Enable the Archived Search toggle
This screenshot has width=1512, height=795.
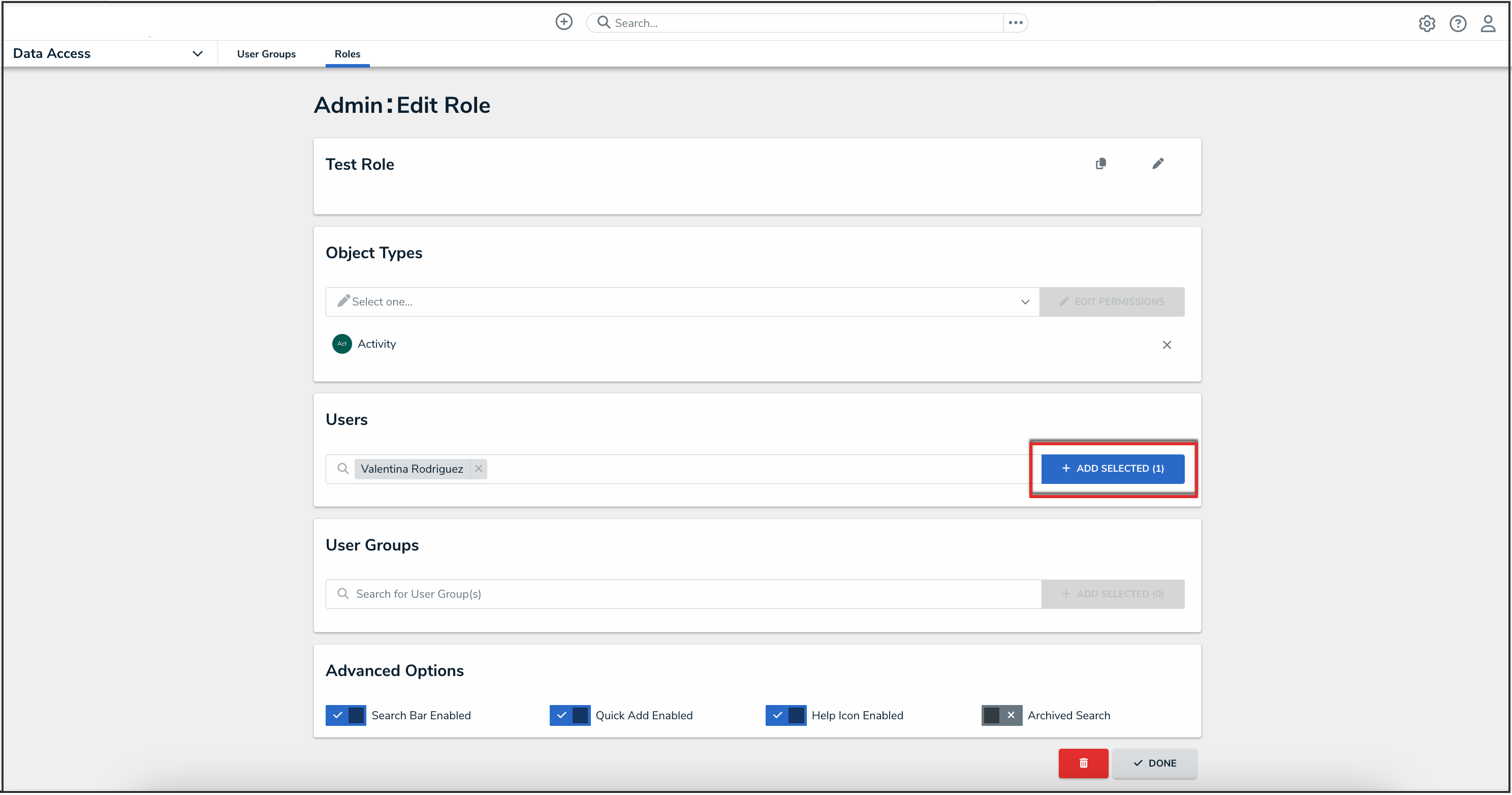[1001, 715]
